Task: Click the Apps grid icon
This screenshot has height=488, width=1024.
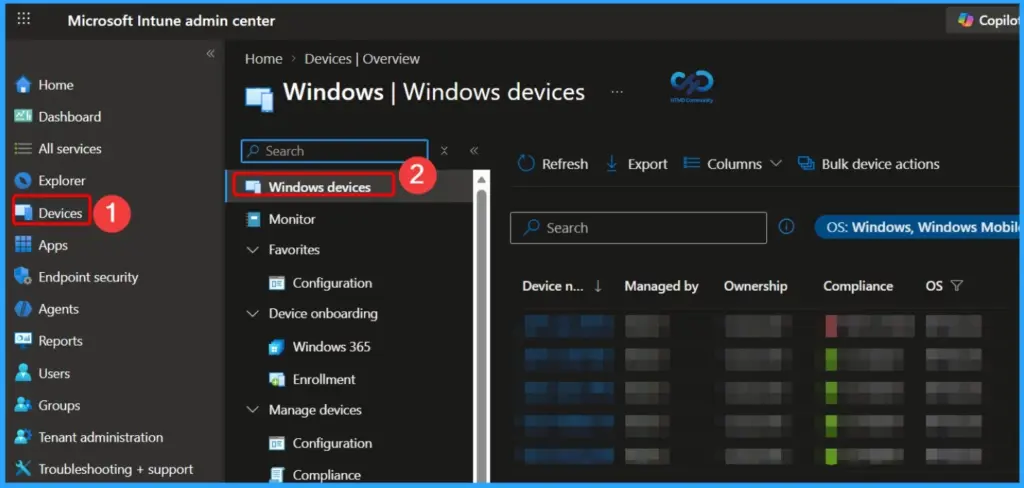Action: (23, 245)
